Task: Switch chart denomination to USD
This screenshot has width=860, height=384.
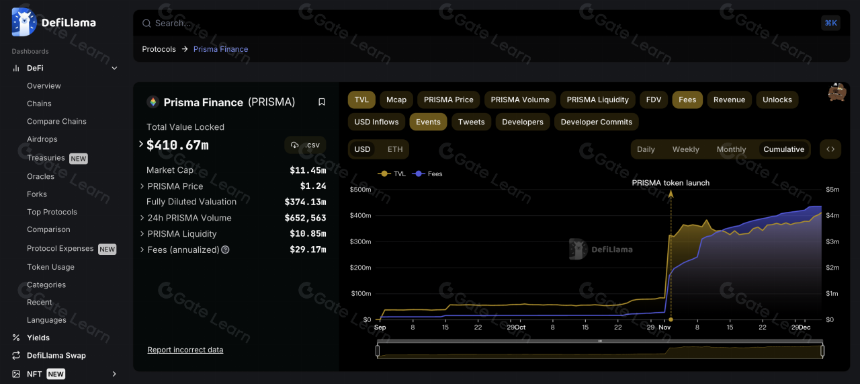Action: coord(362,149)
